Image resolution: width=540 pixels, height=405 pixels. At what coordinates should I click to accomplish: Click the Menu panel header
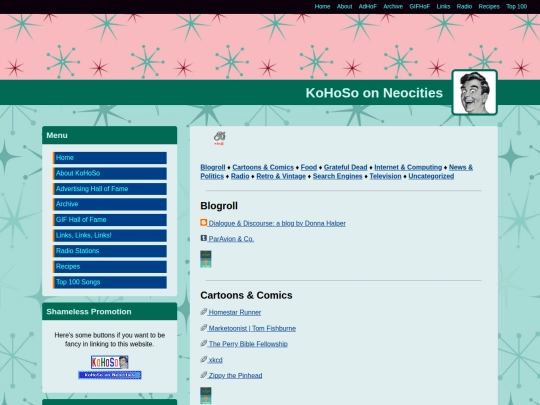(x=110, y=135)
